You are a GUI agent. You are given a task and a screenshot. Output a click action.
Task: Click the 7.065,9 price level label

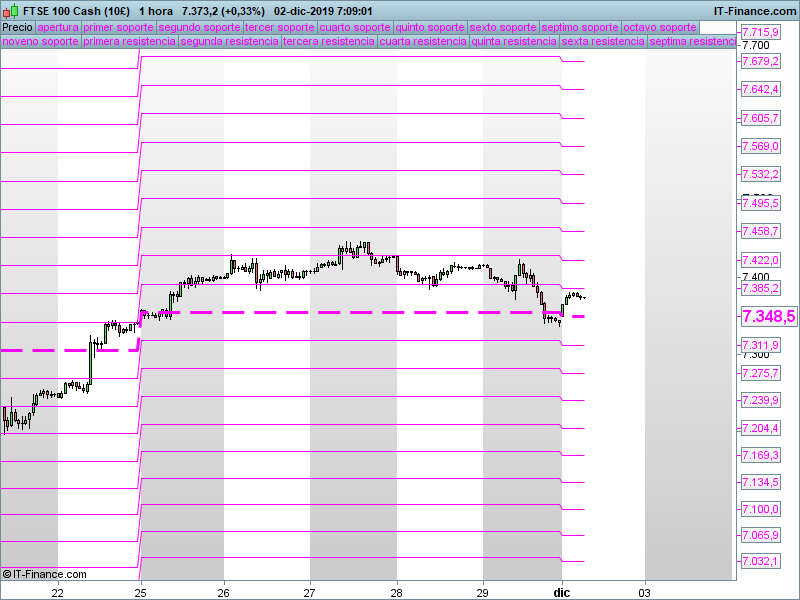[x=760, y=535]
